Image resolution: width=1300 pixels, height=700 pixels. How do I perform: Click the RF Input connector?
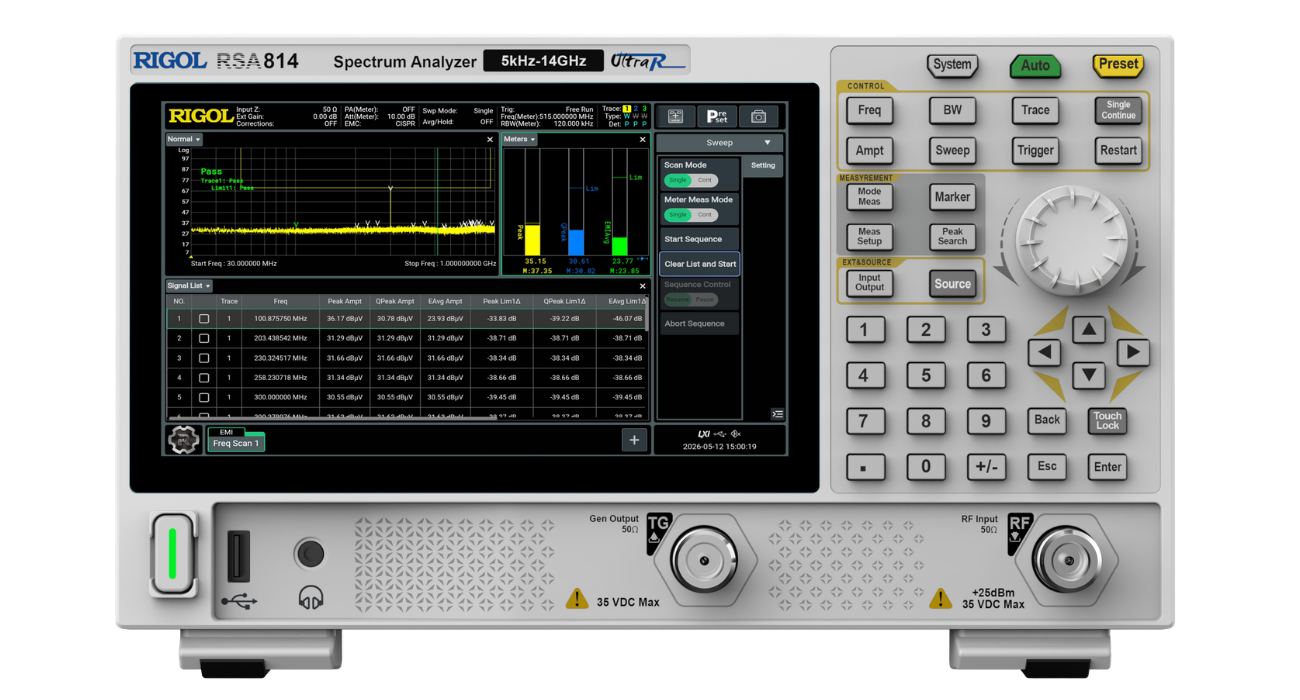coord(1066,560)
